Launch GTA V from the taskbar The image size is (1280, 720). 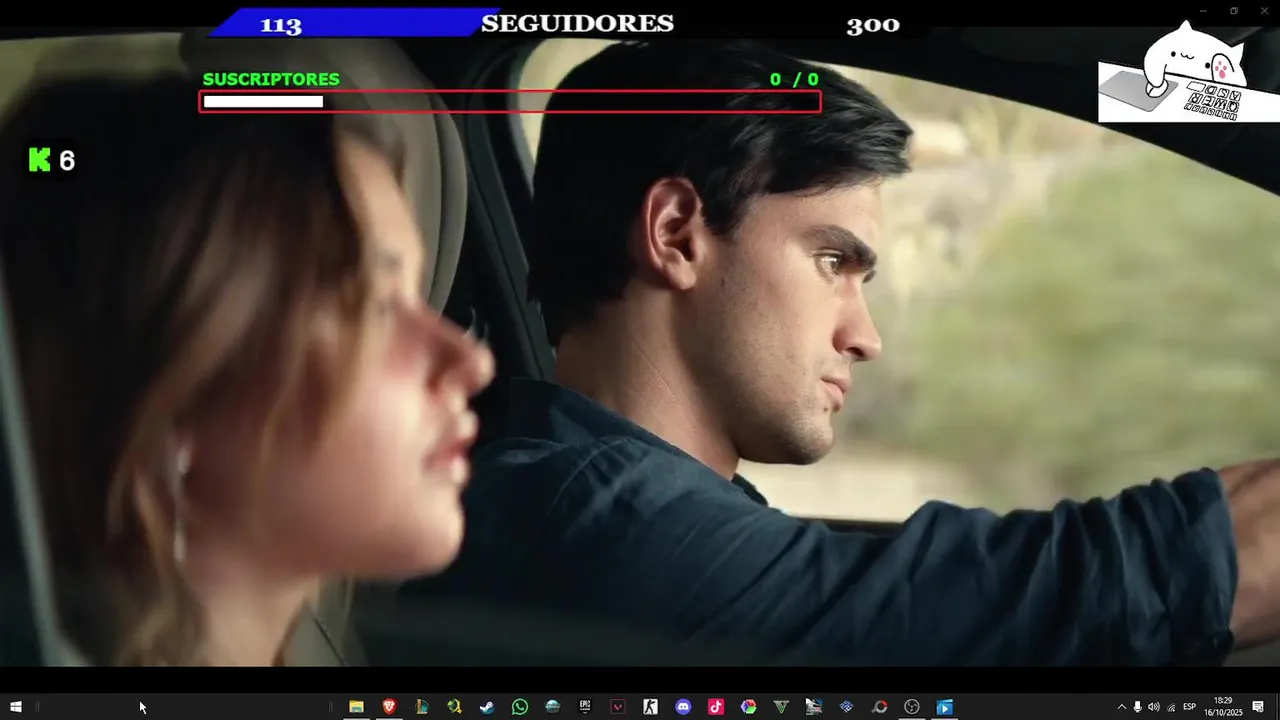point(781,707)
